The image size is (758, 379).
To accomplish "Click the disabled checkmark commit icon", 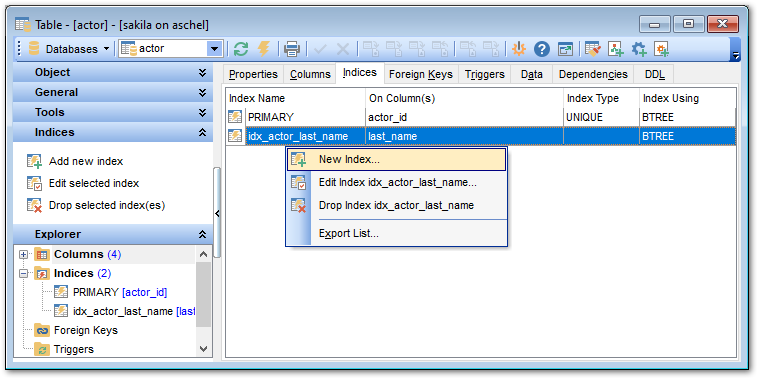I will click(320, 49).
